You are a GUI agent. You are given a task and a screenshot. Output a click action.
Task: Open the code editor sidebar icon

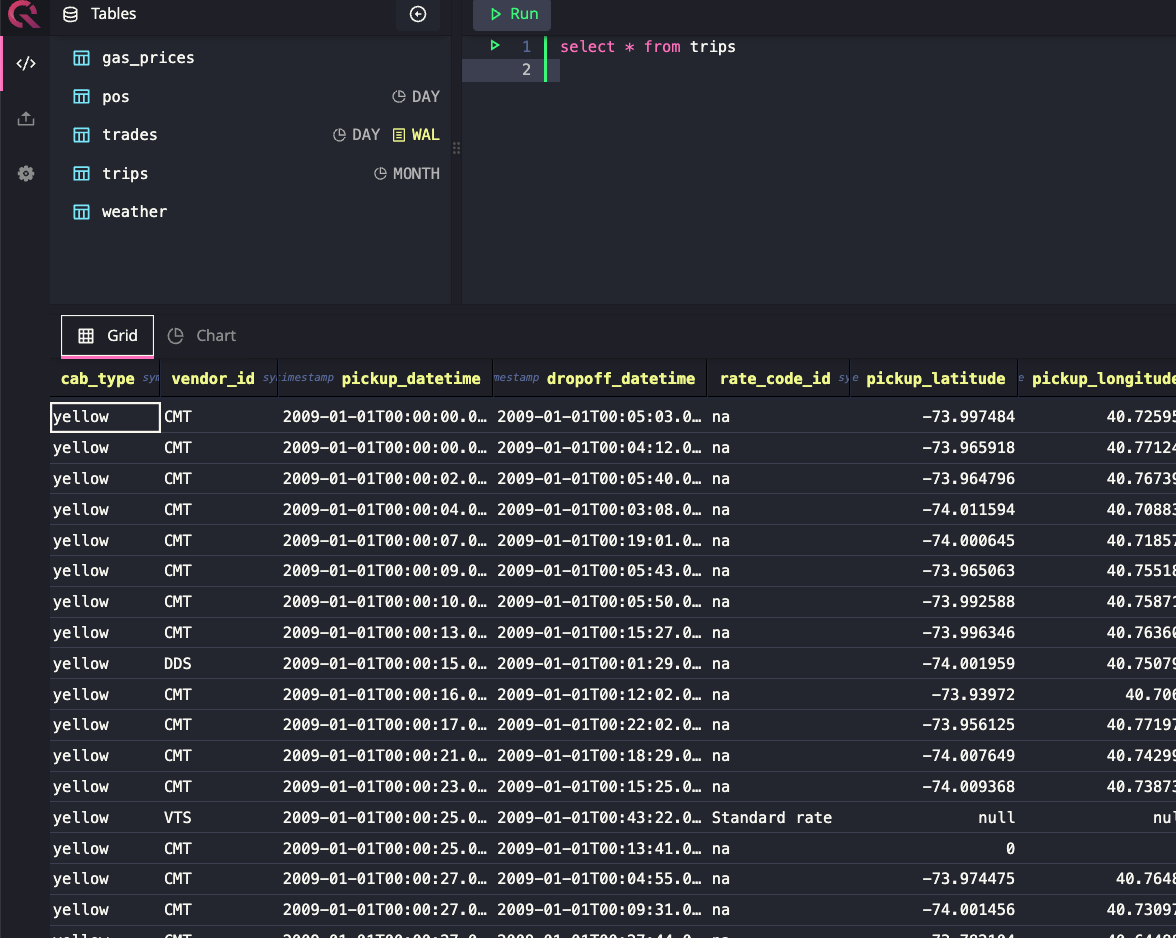tap(26, 63)
